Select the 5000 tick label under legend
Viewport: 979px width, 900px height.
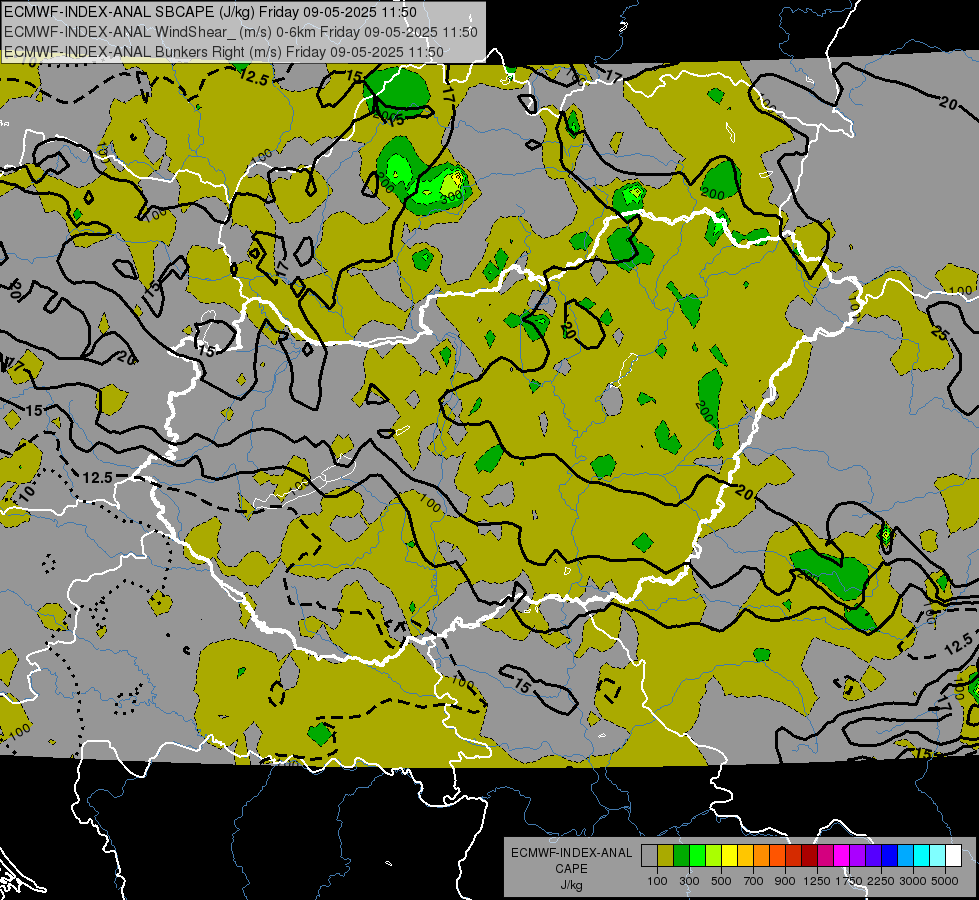pos(944,881)
